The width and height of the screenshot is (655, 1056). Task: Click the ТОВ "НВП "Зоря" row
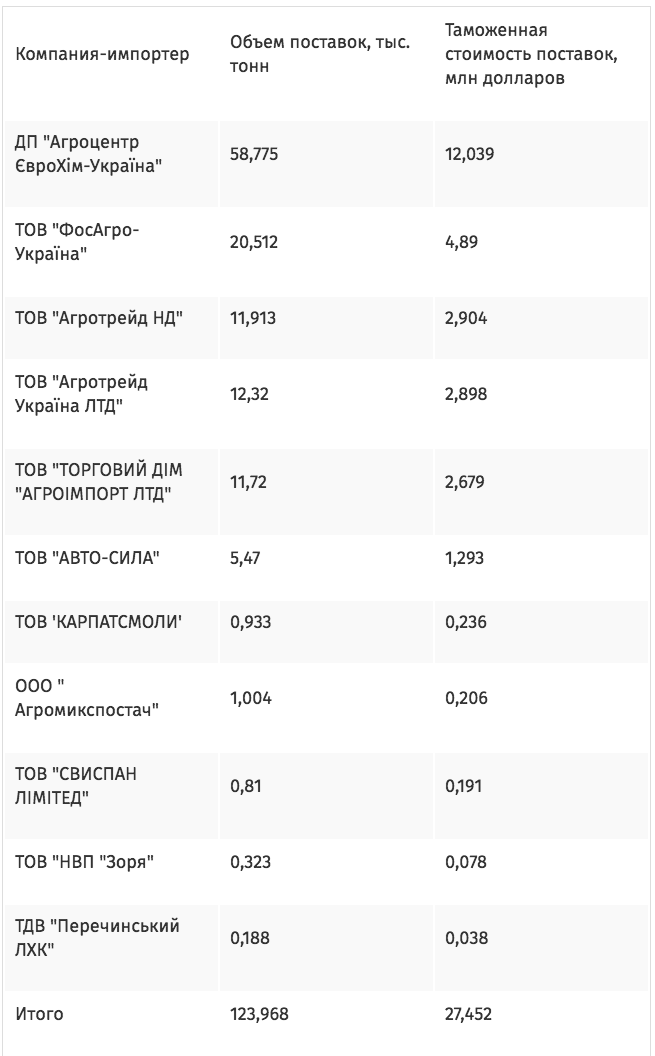pyautogui.click(x=326, y=862)
